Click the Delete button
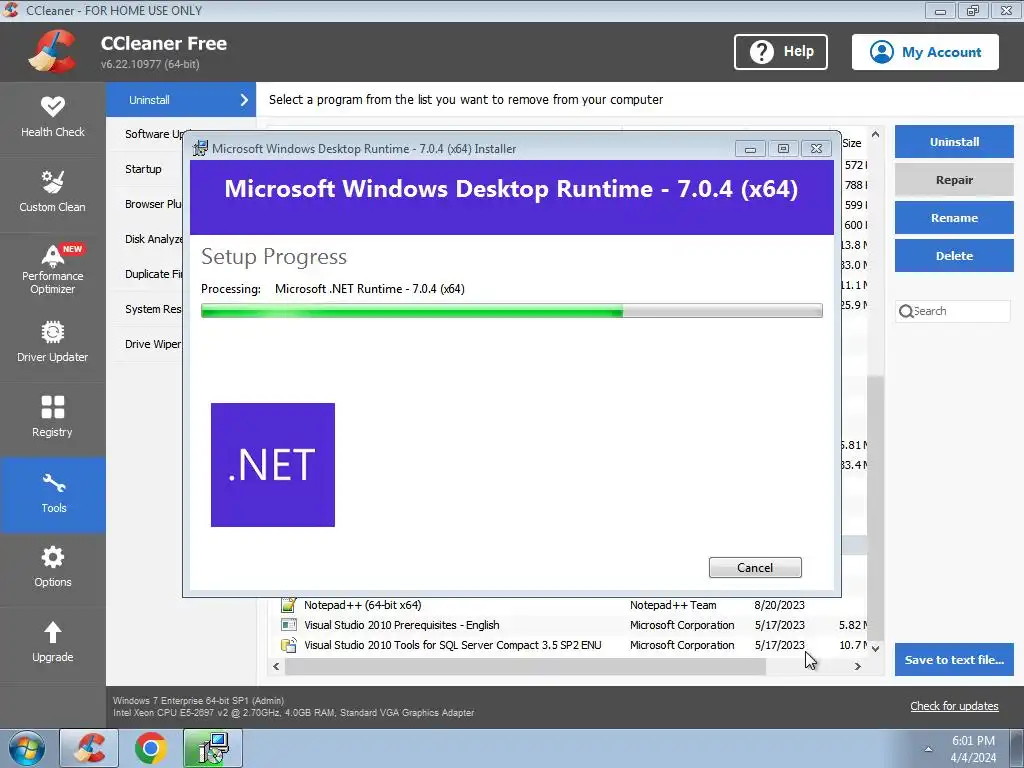 954,256
